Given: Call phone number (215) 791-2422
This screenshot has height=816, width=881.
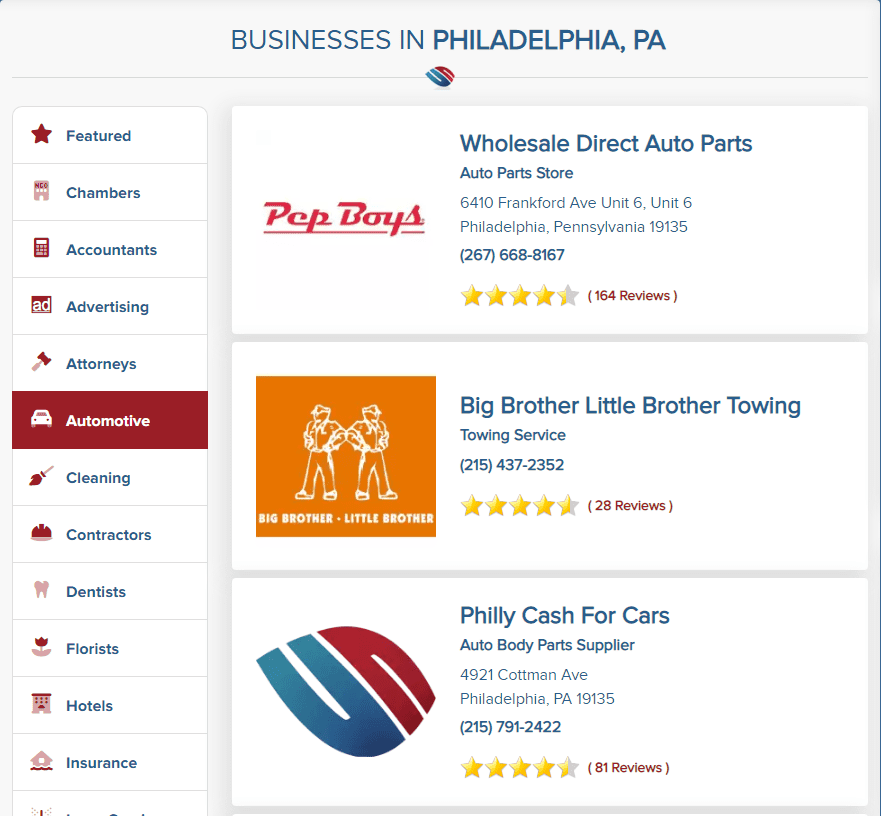Looking at the screenshot, I should (x=510, y=727).
